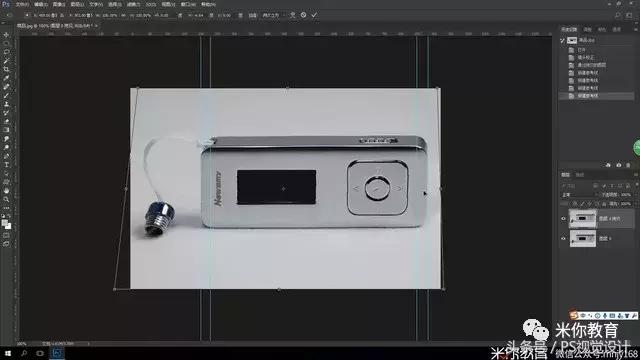Screen dimensions: 640x360
Task: Click the background color swatch
Action: (8, 227)
